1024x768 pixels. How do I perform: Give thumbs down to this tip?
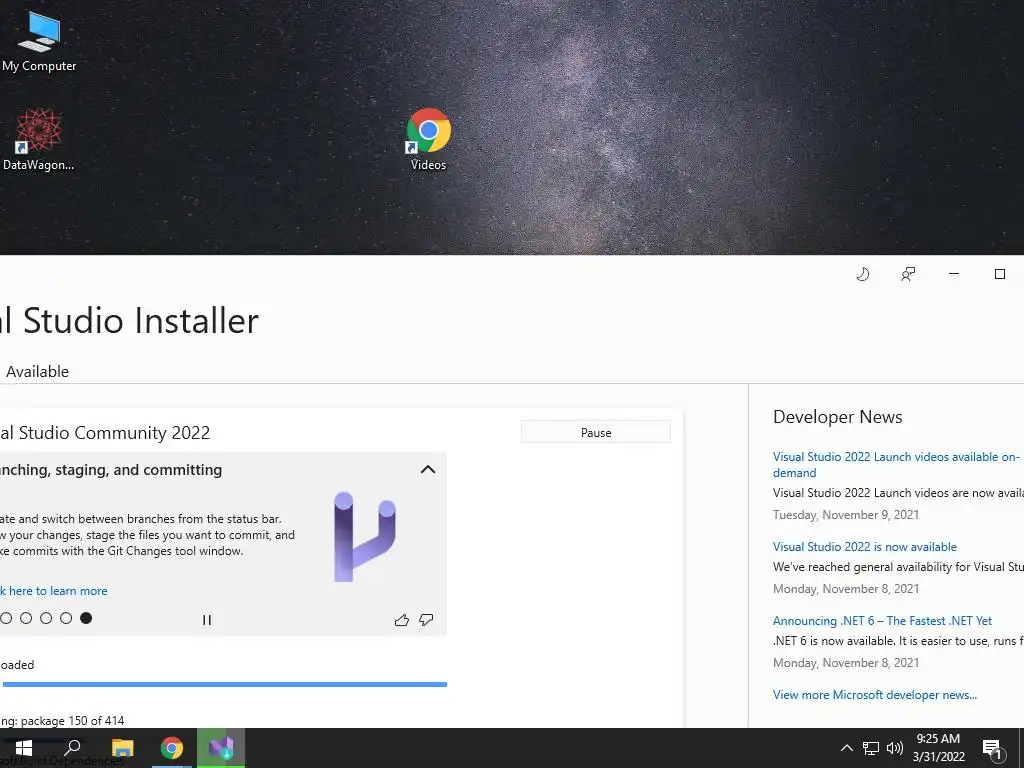click(426, 620)
